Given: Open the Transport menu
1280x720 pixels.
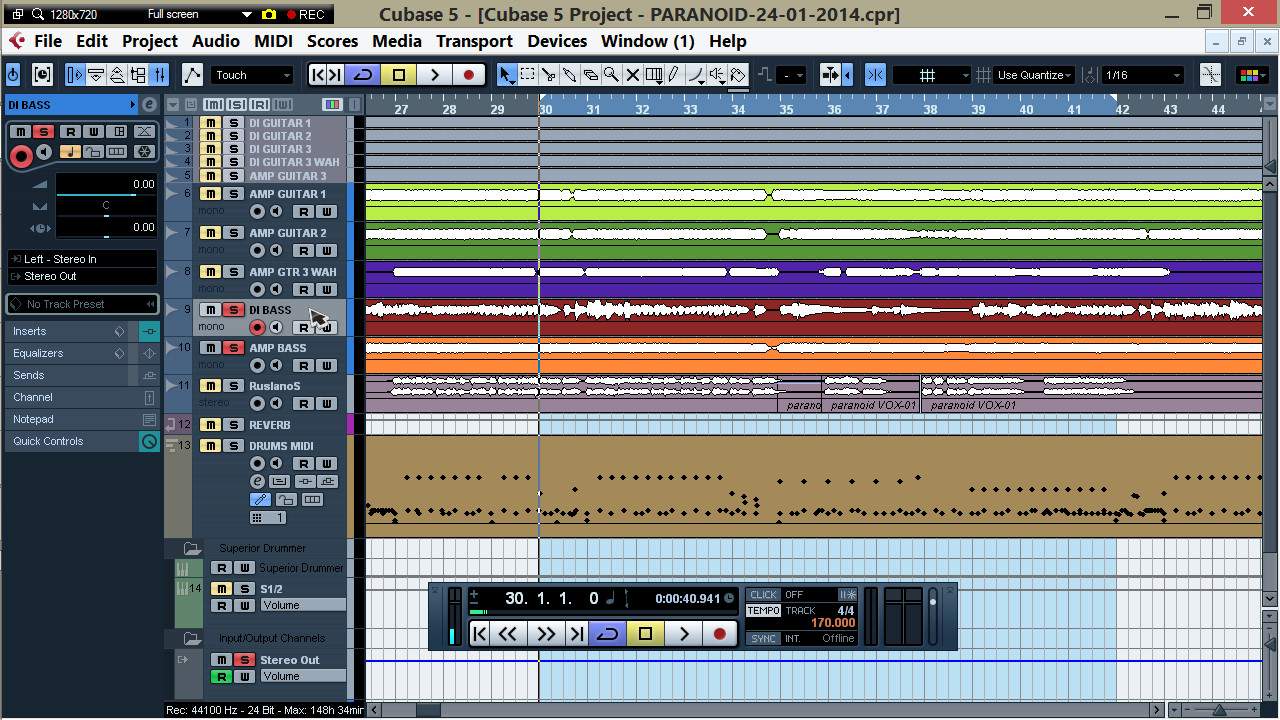Looking at the screenshot, I should [x=474, y=41].
